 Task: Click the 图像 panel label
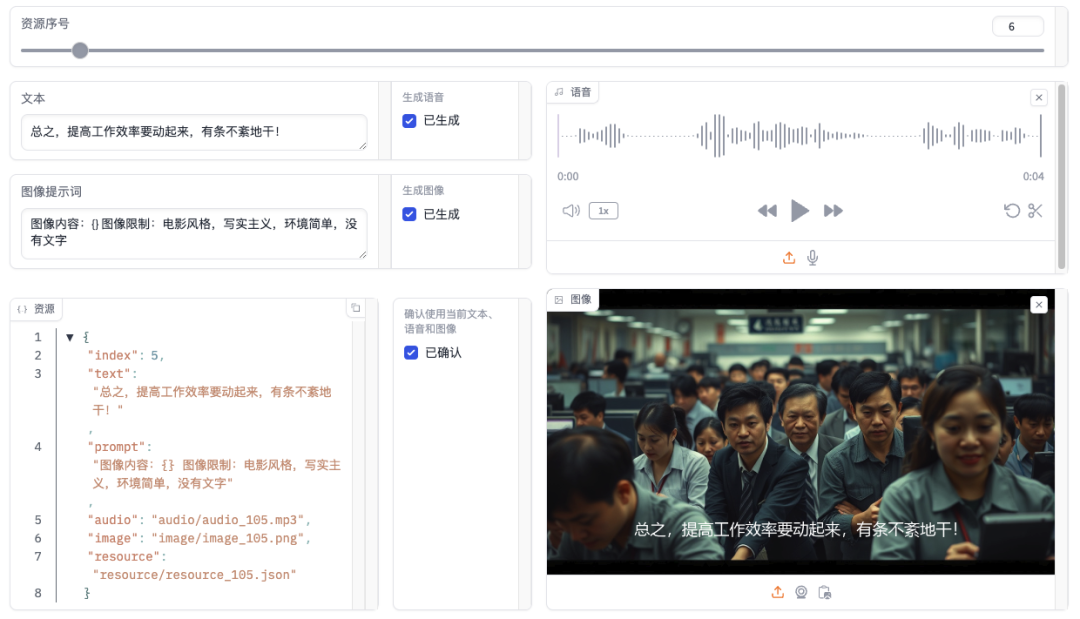point(573,300)
